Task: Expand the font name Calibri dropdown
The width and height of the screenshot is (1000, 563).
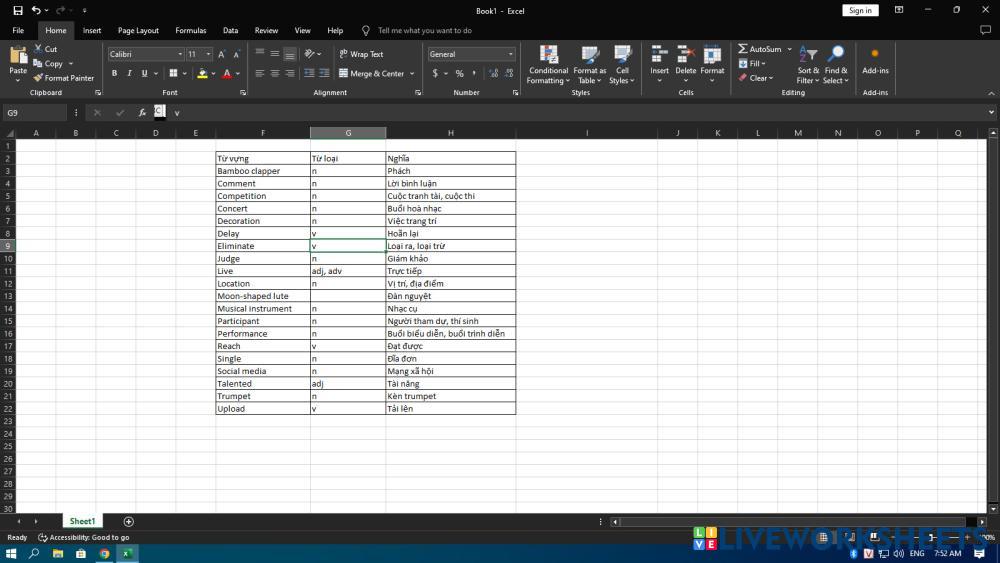Action: coord(180,54)
